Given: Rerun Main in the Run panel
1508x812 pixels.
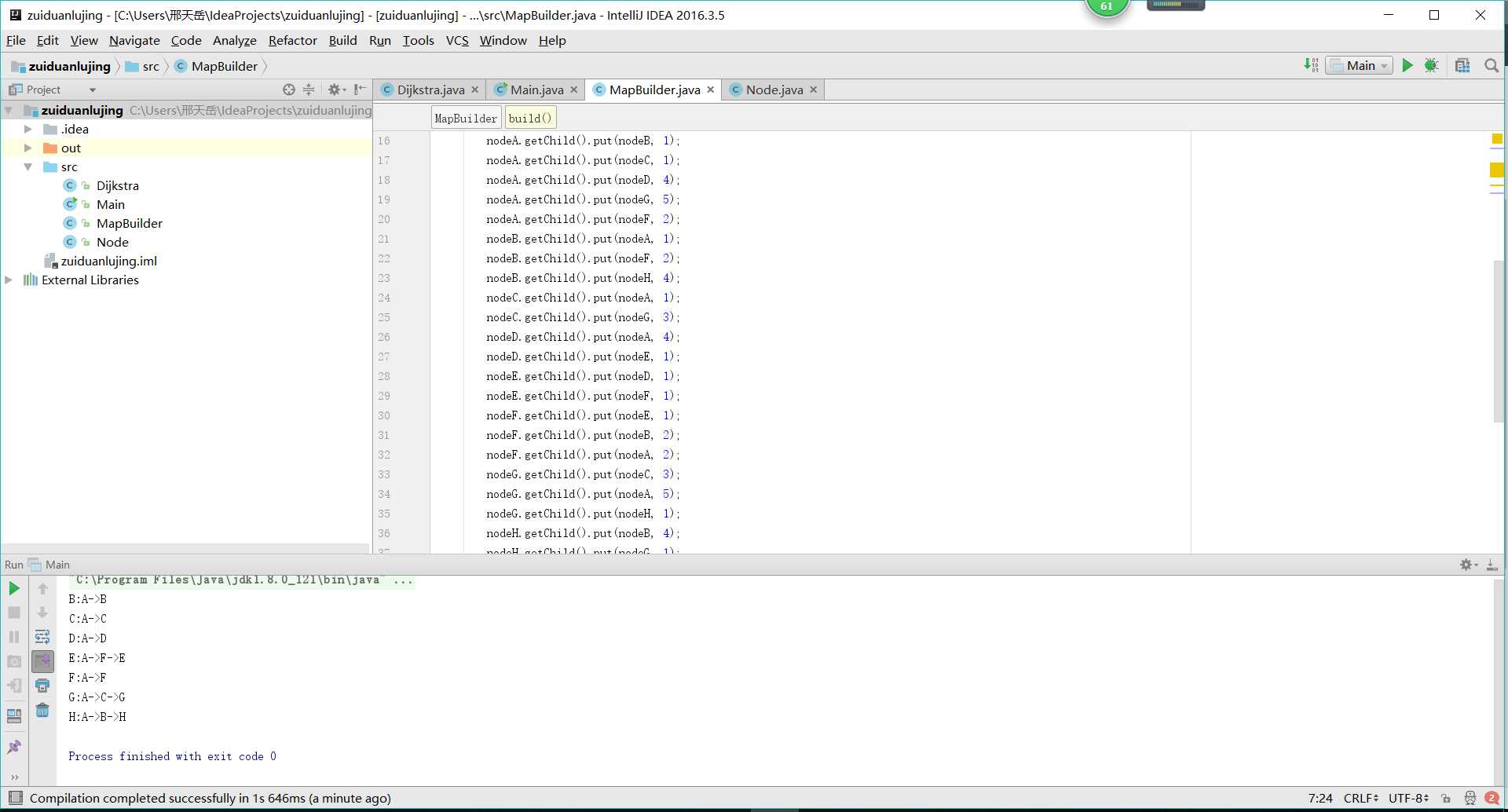Looking at the screenshot, I should pos(14,588).
